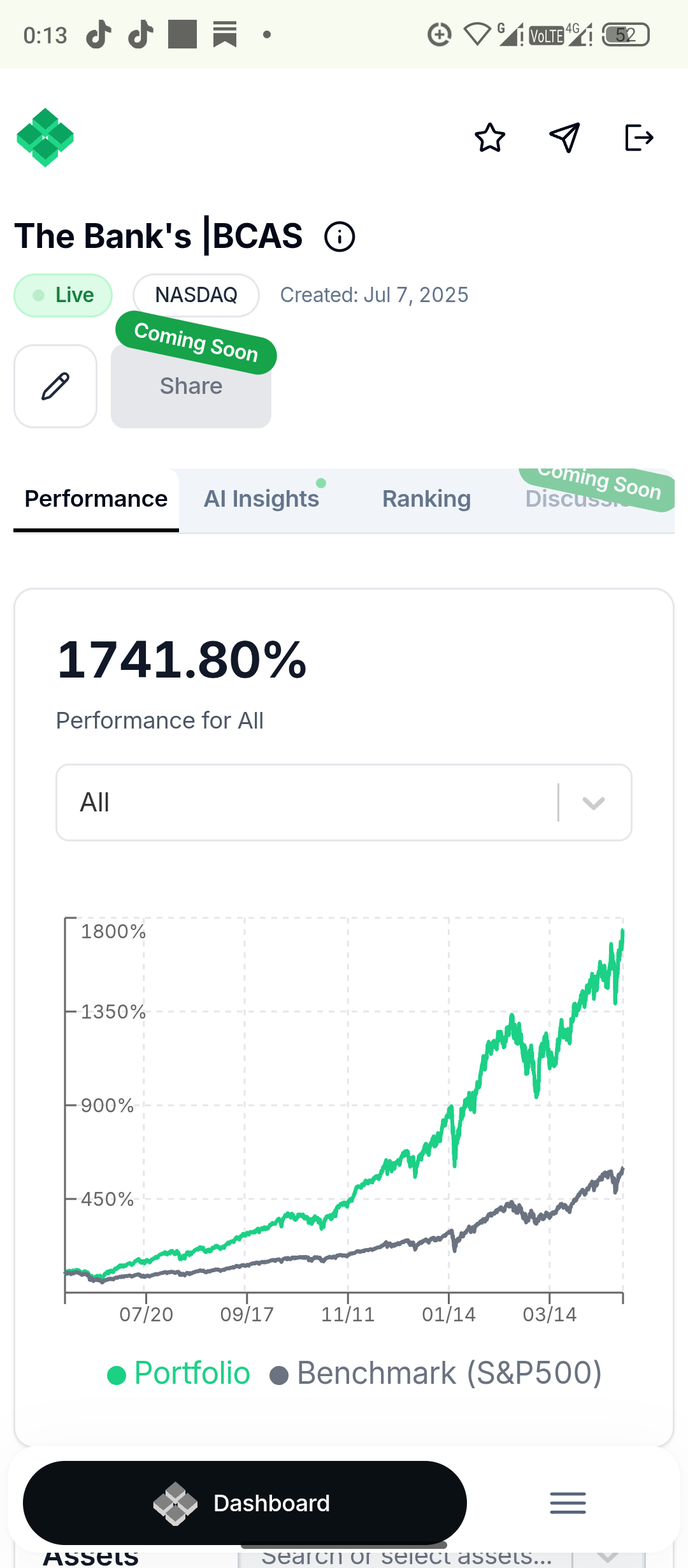
Task: Tap the data saver status icon
Action: (x=440, y=34)
